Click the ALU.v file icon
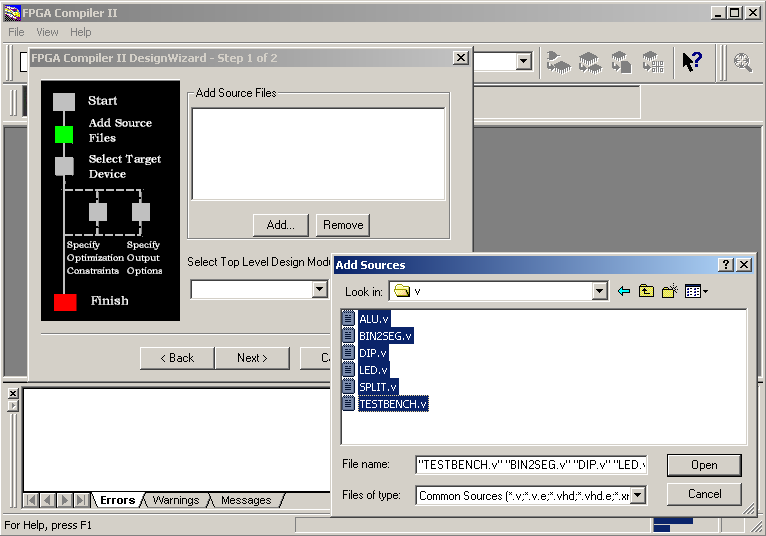The height and width of the screenshot is (536, 766). tap(348, 319)
